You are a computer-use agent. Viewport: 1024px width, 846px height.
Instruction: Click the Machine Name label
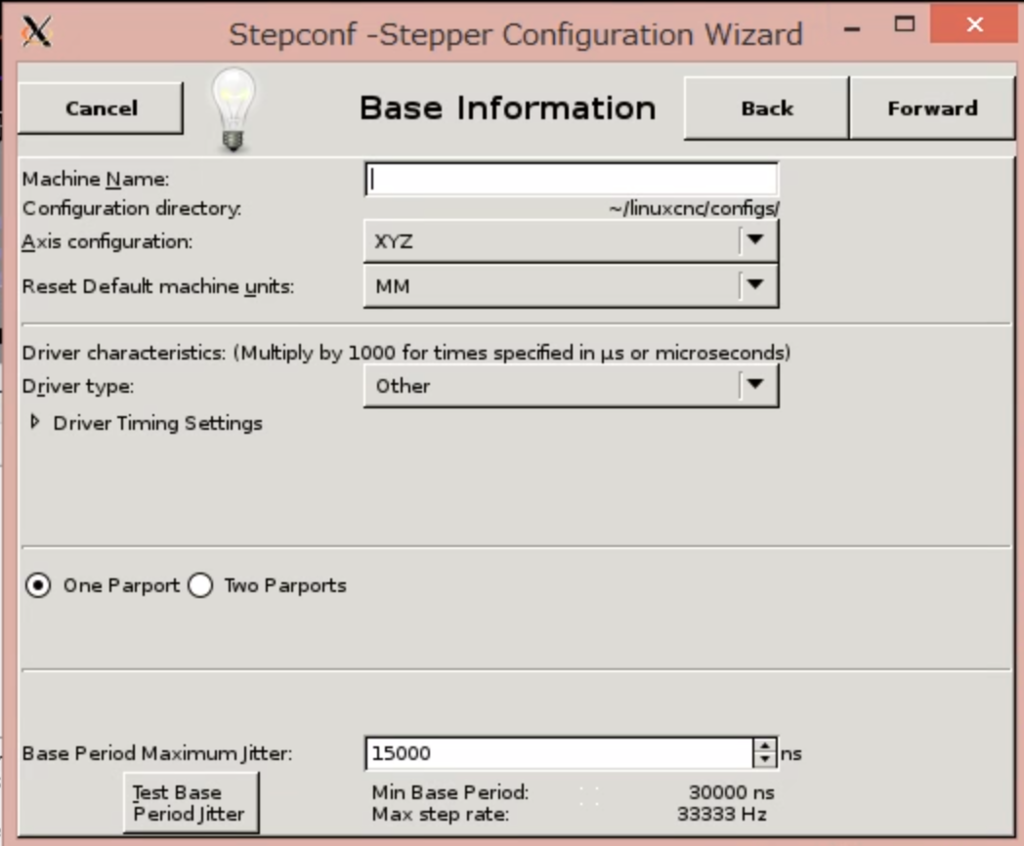pyautogui.click(x=95, y=179)
